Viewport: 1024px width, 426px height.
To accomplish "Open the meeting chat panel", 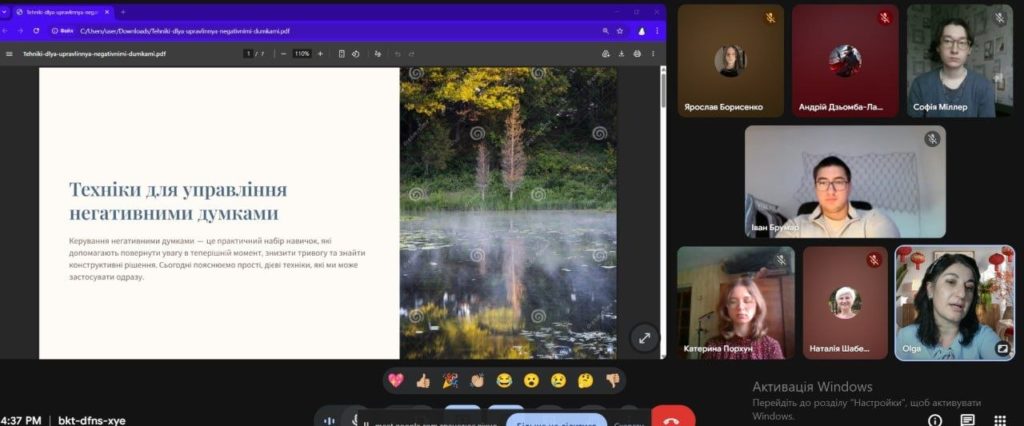I will point(967,420).
